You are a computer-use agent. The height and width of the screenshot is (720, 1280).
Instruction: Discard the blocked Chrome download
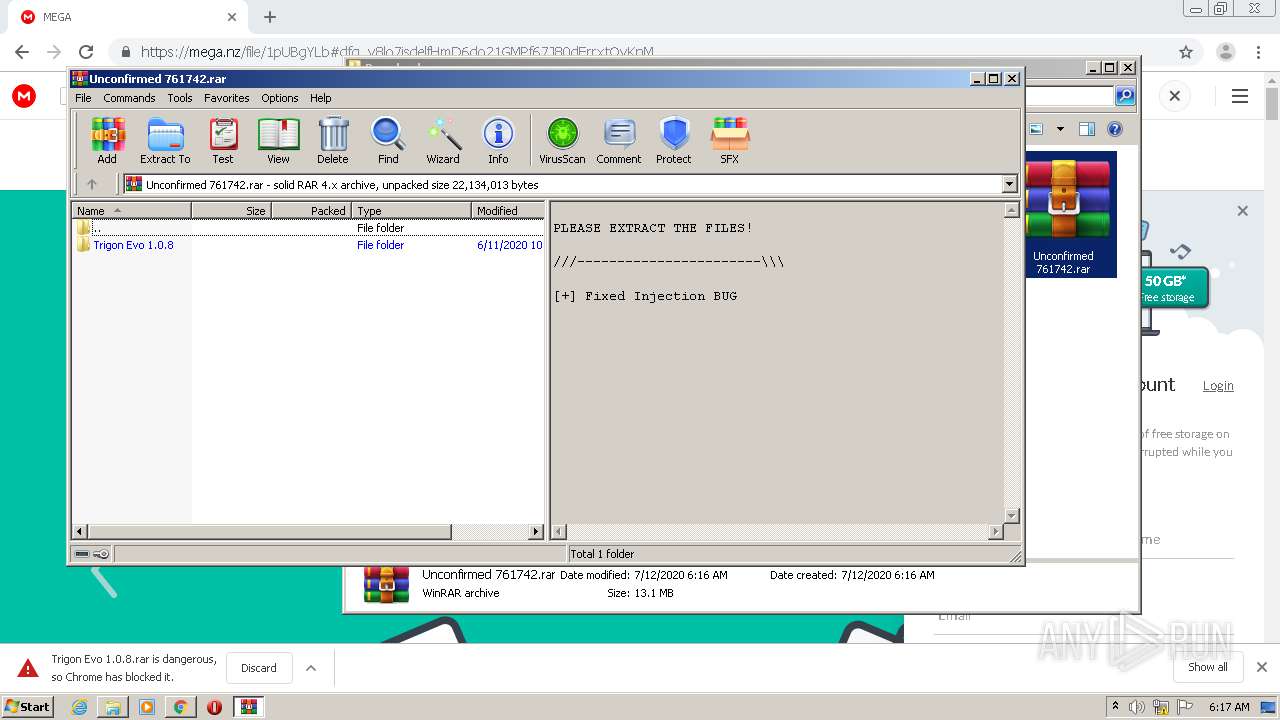click(259, 668)
